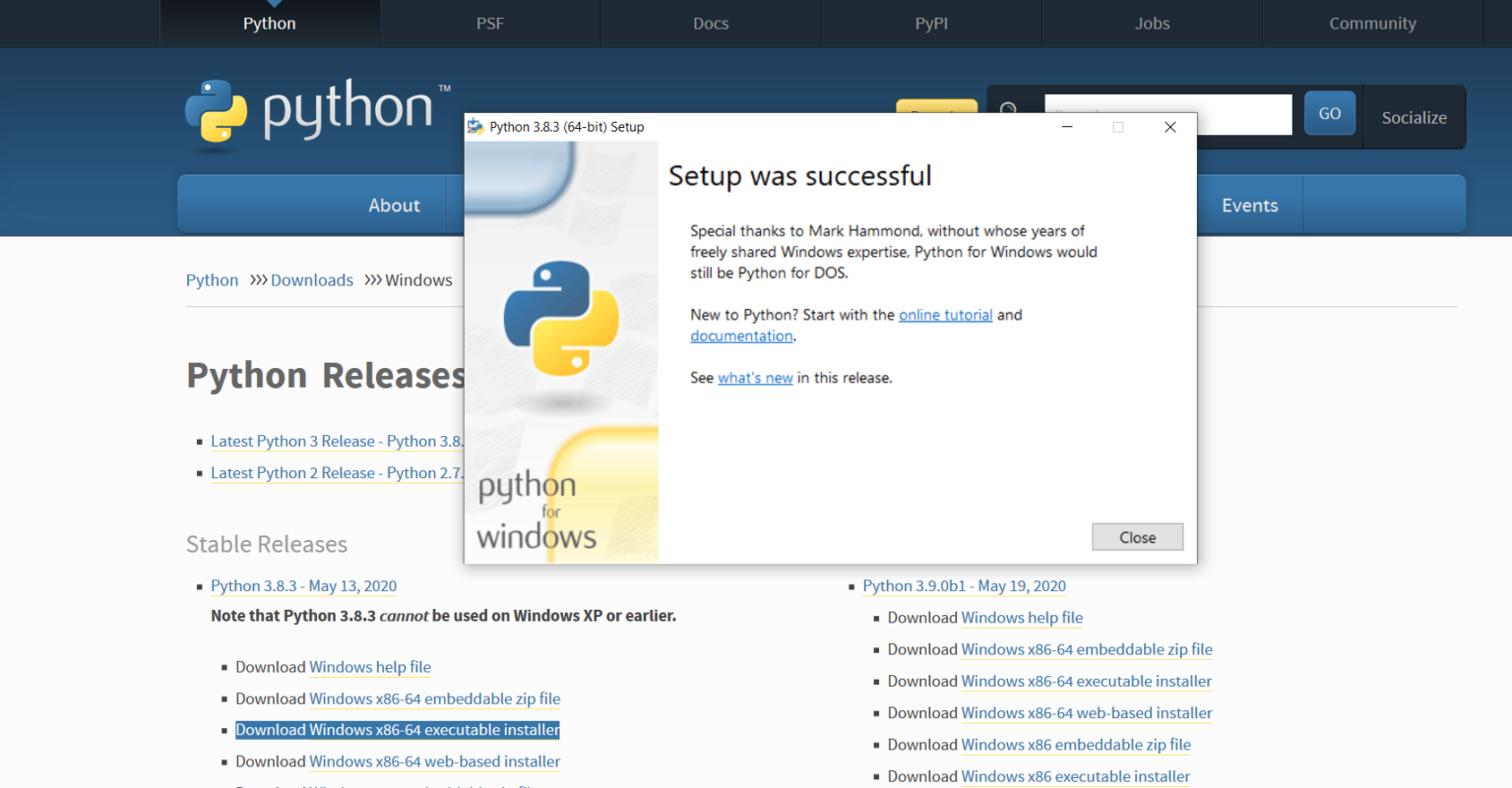
Task: Follow the what's new link
Action: (755, 378)
